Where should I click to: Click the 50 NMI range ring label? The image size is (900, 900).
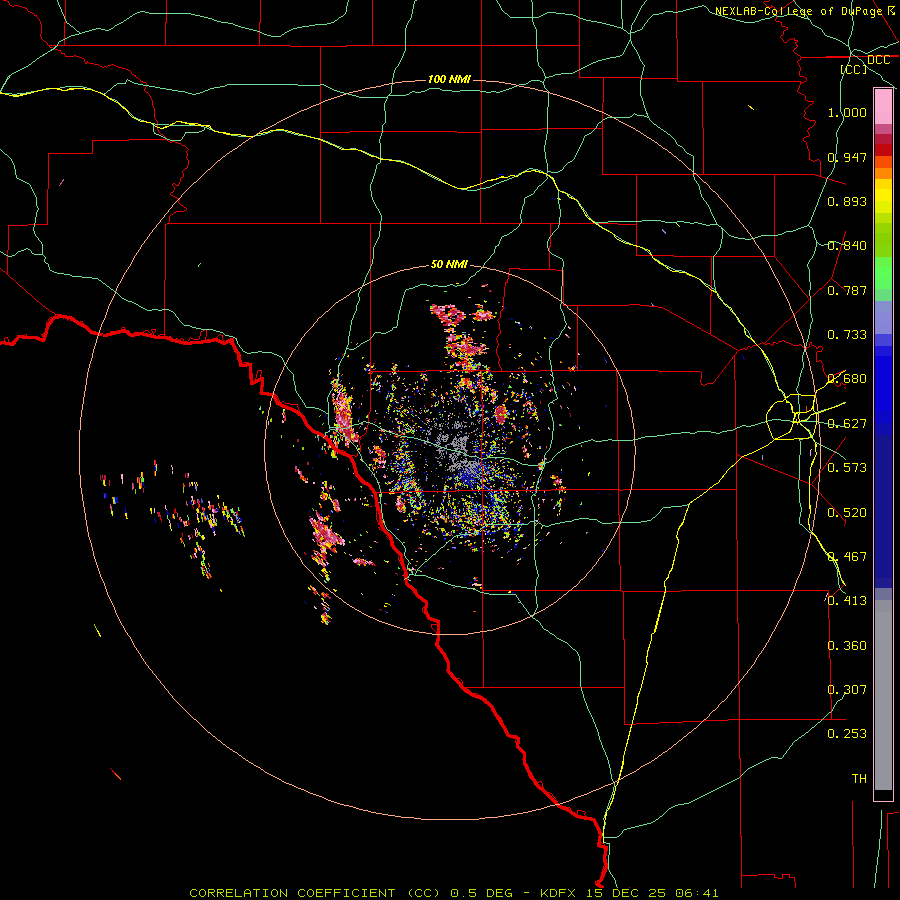[x=449, y=264]
